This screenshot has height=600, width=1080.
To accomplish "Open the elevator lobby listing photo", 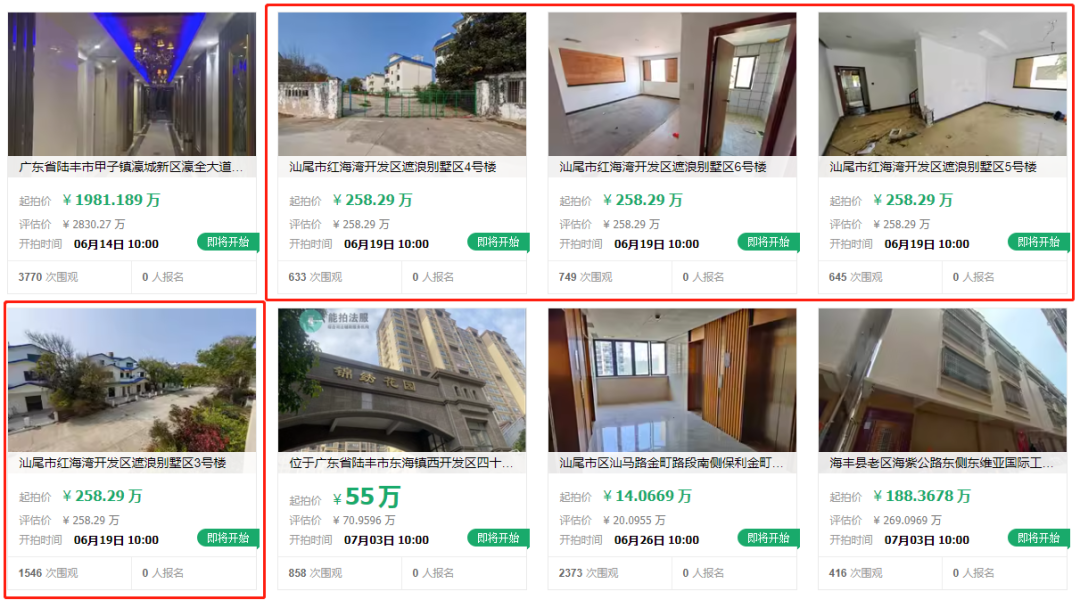I will point(672,380).
